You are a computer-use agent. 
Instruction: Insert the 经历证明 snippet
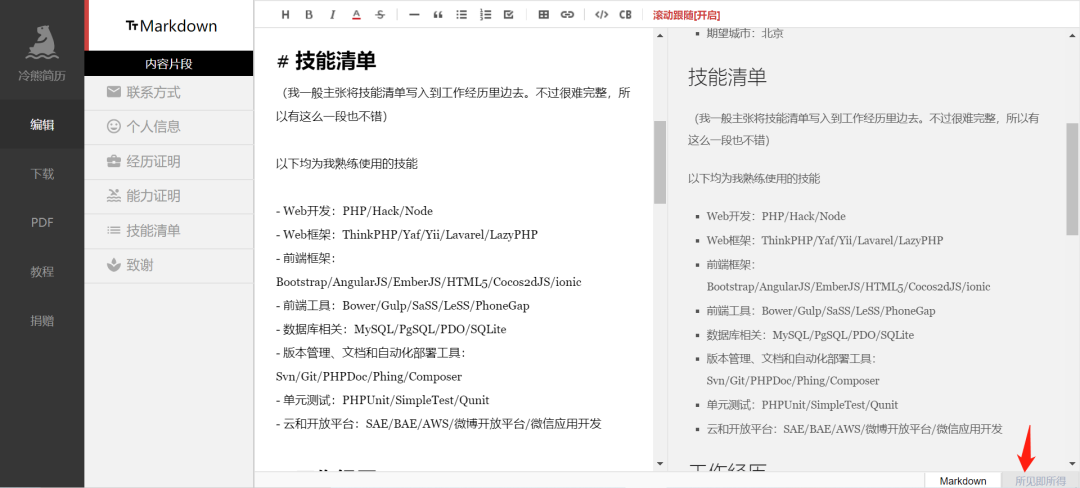[x=169, y=162]
